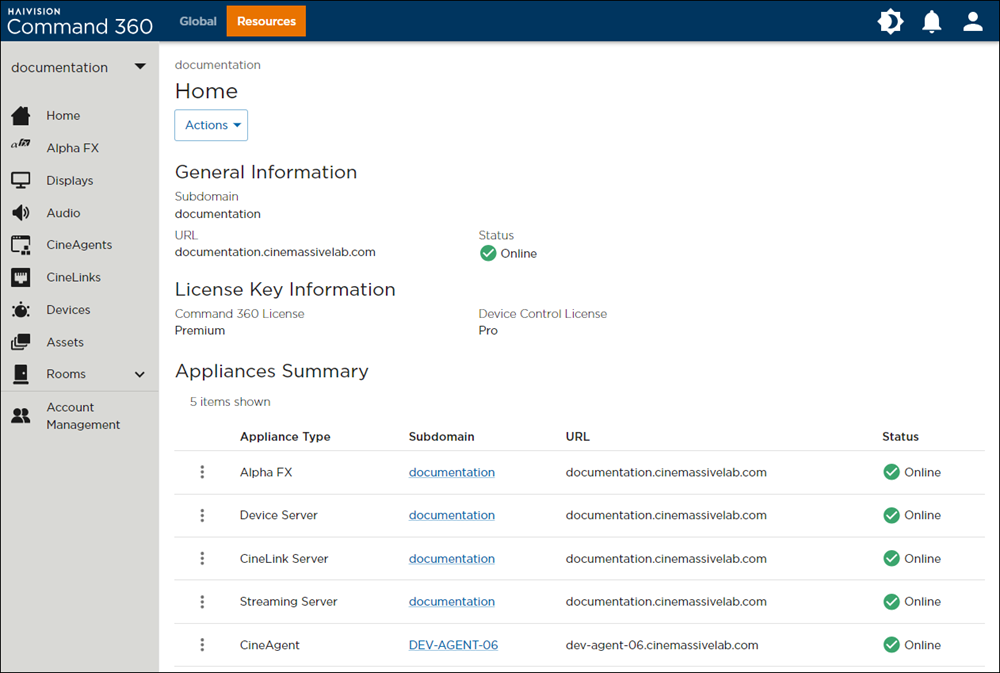The image size is (1000, 673).
Task: Select the Devices icon
Action: [x=20, y=309]
